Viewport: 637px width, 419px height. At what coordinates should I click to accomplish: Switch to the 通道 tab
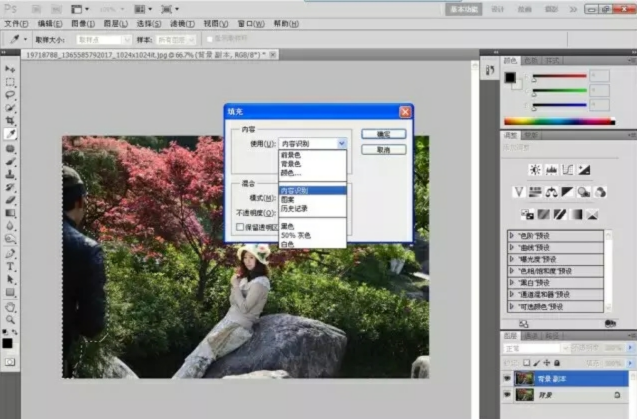coord(531,336)
